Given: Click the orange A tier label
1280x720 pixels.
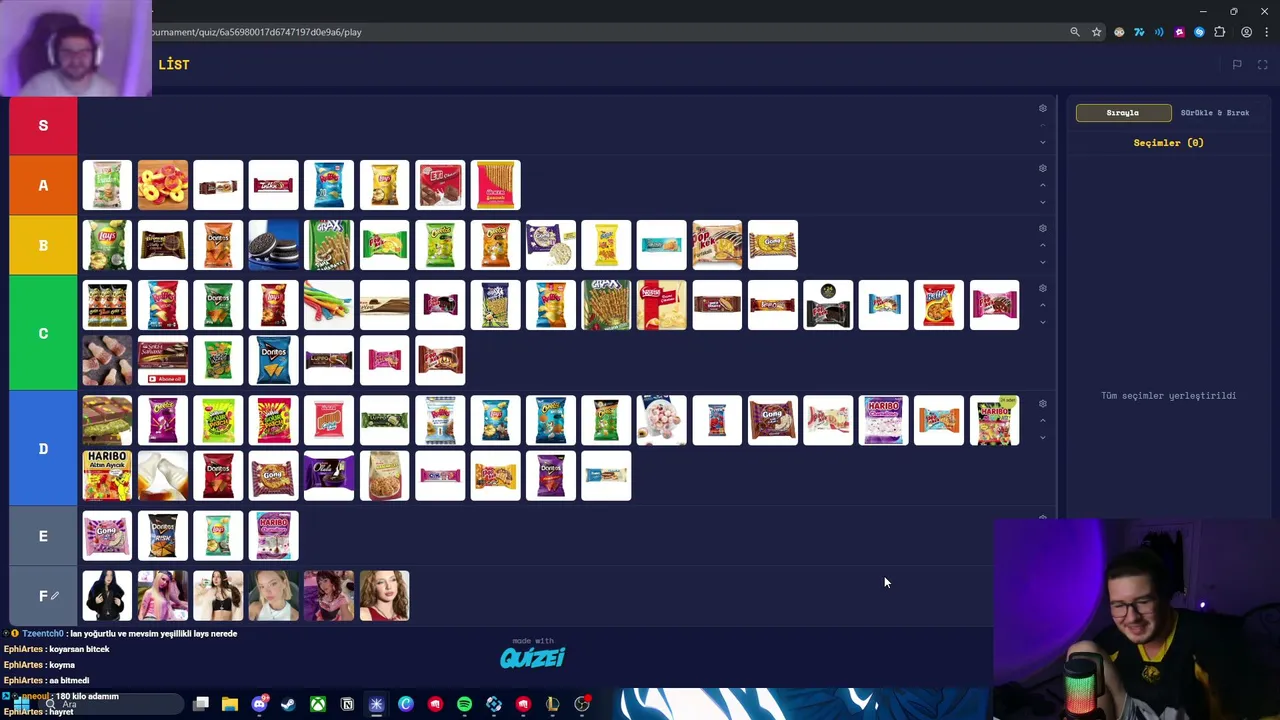Looking at the screenshot, I should click(x=43, y=185).
